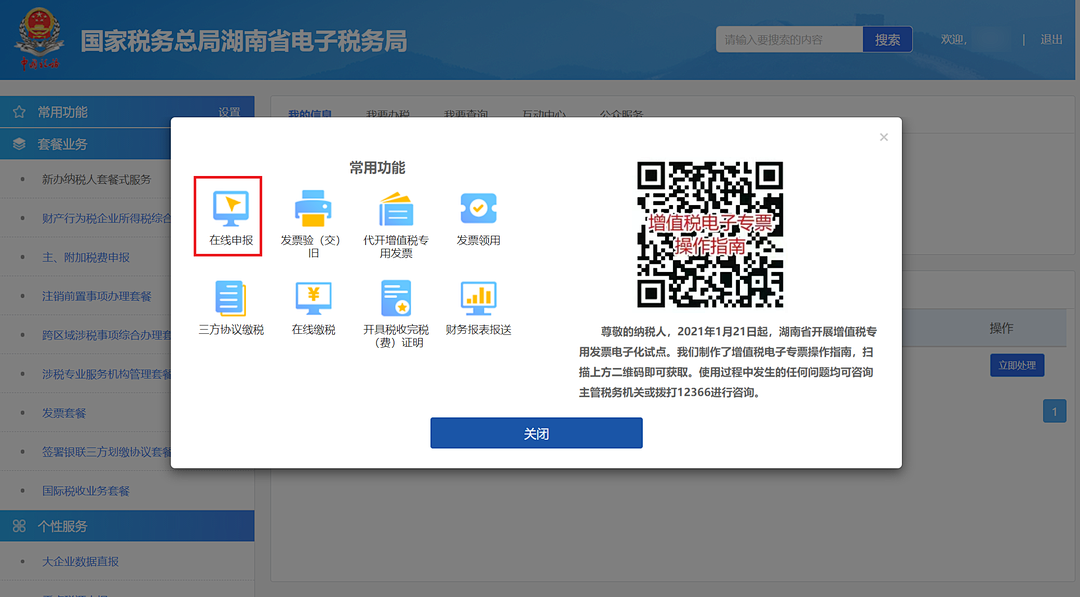The width and height of the screenshot is (1080, 597).
Task: Select page 1 pagination button
Action: 1055,411
